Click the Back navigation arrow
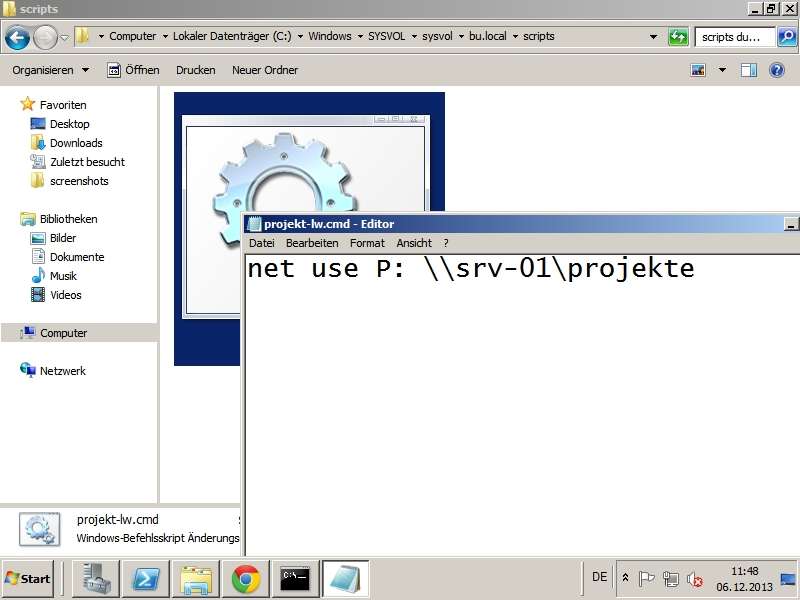 [17, 37]
